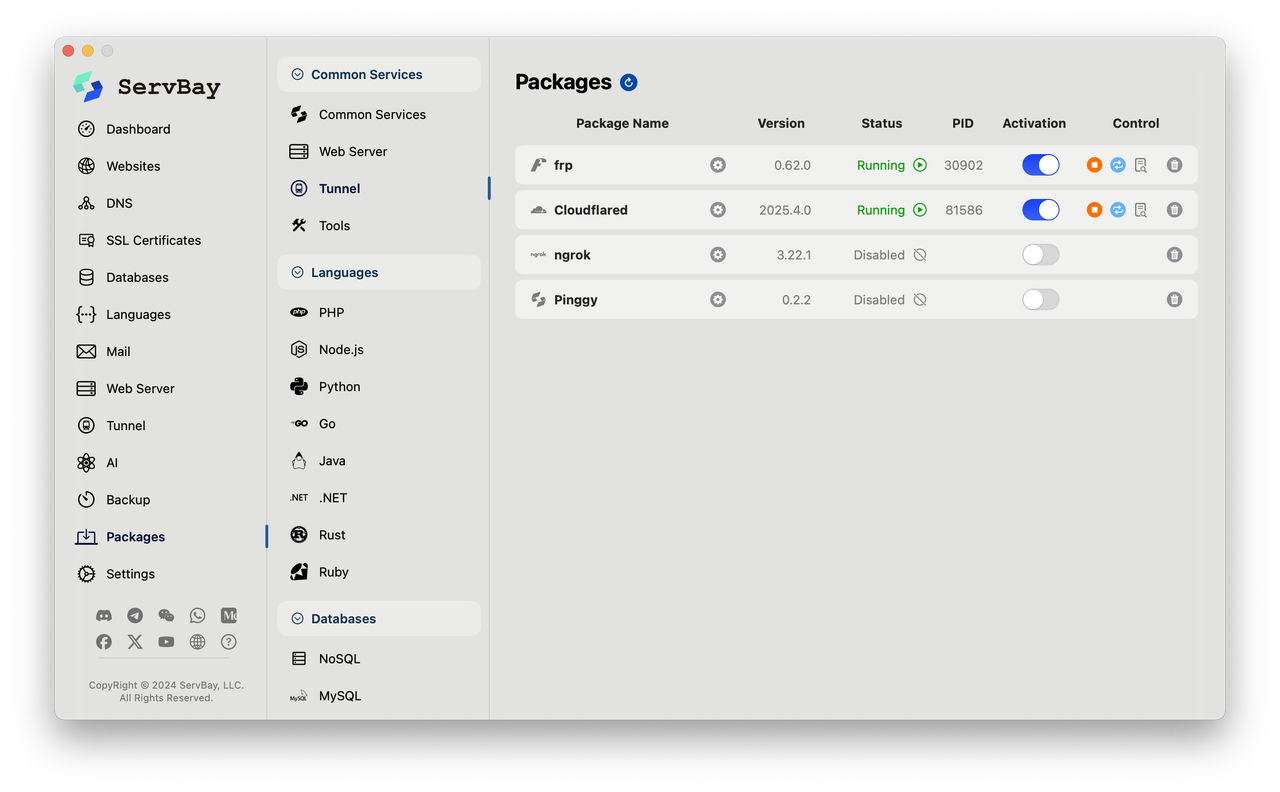
Task: Open ServBay Medium link
Action: (229, 616)
